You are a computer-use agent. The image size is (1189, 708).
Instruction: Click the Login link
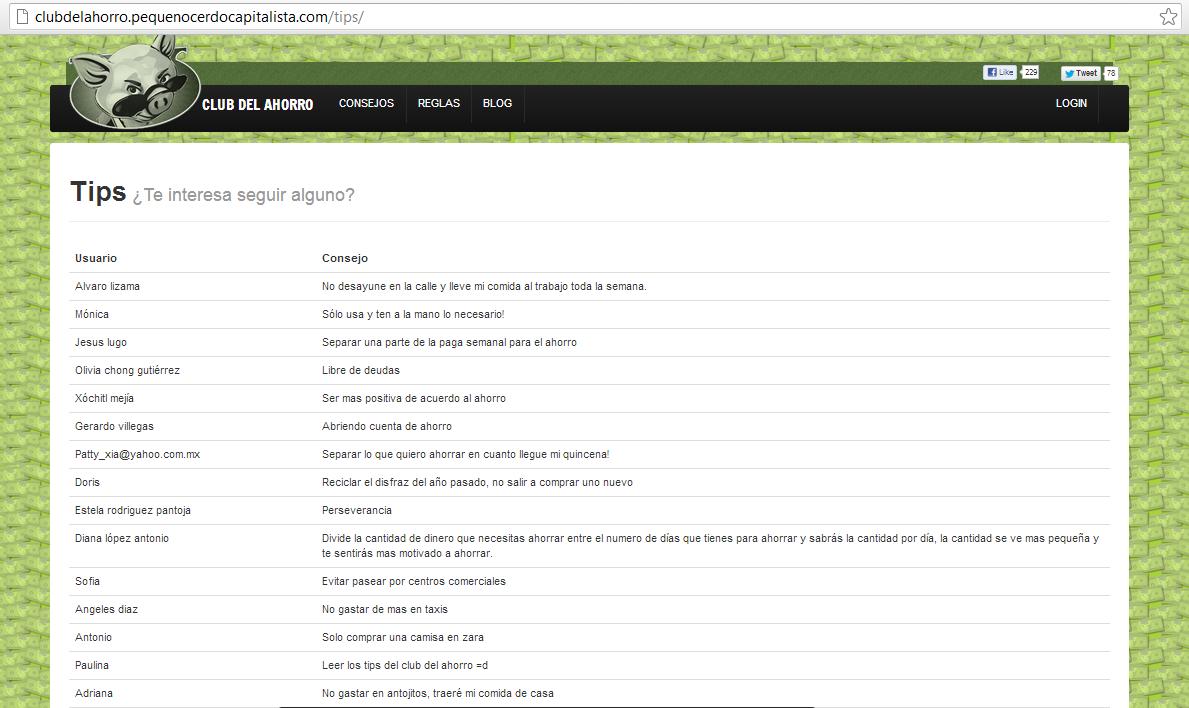coord(1071,104)
